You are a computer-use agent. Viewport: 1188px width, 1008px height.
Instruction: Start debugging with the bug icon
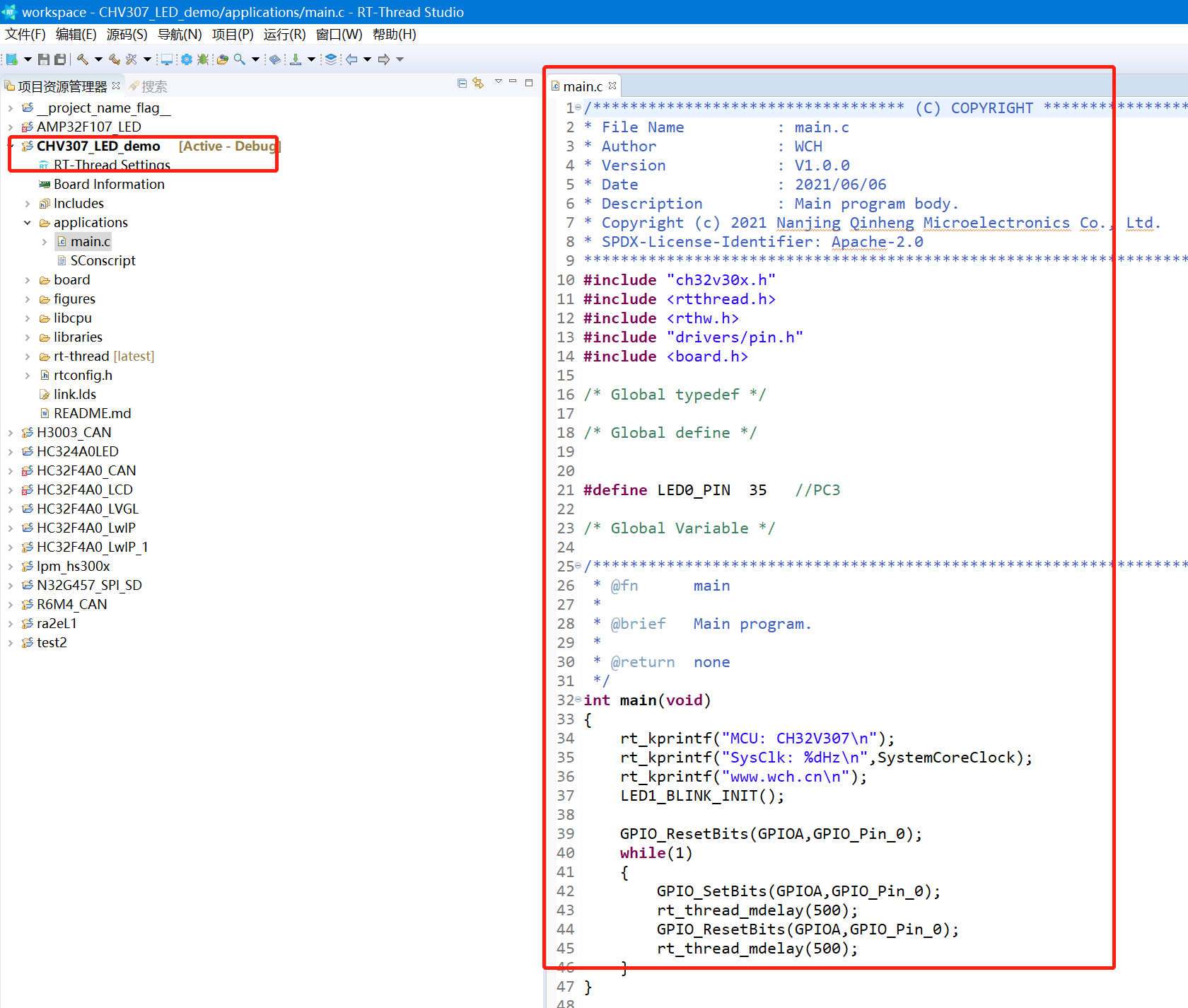203,59
